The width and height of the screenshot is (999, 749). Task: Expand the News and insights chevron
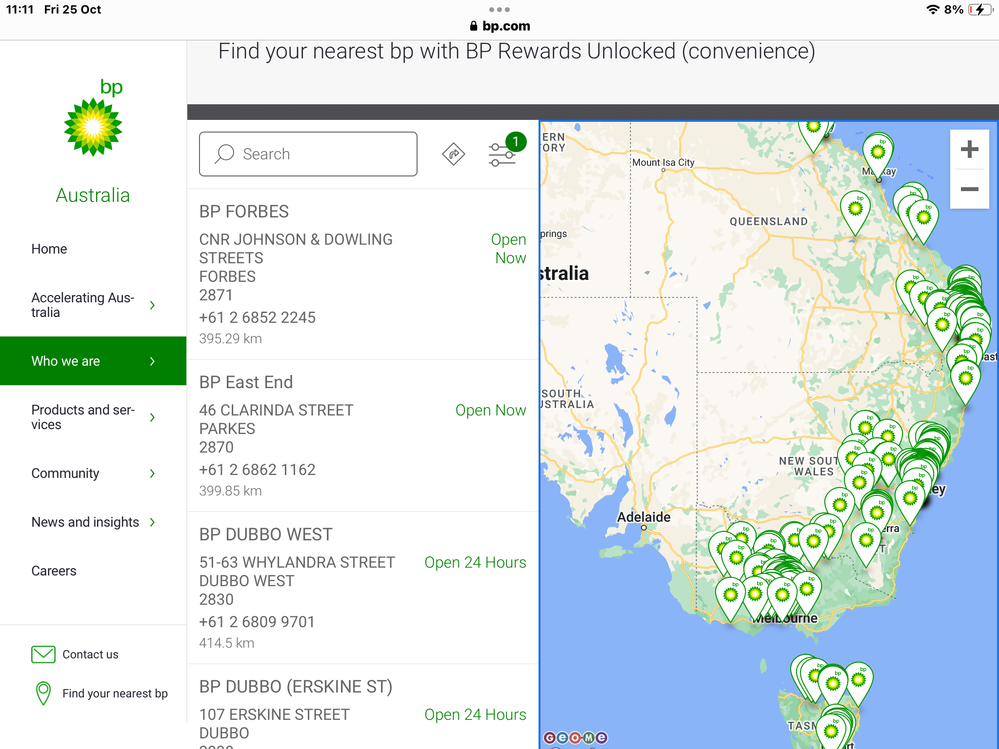152,522
